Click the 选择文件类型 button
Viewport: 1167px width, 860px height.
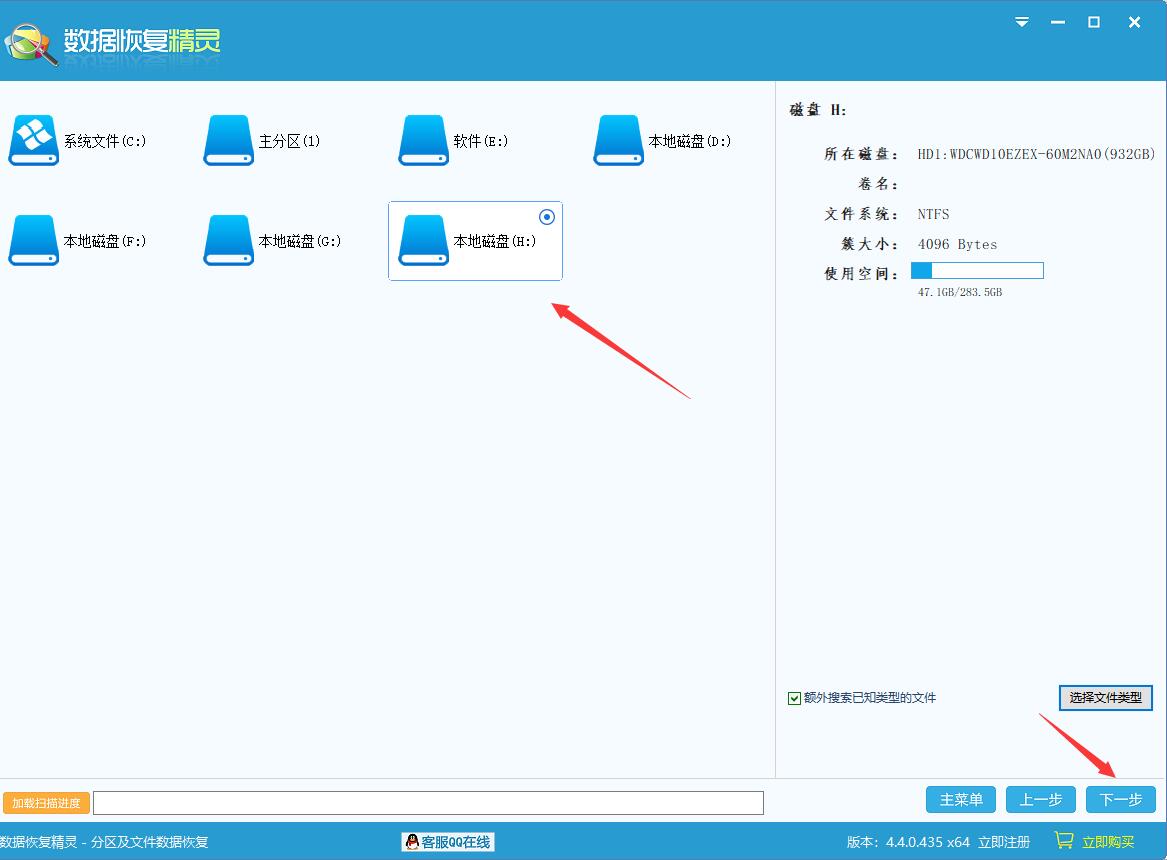1105,697
